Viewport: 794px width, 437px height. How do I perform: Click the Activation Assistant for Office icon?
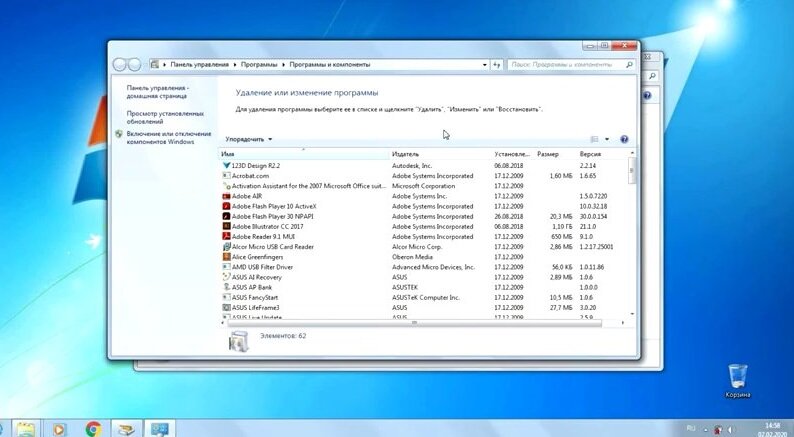tap(226, 186)
